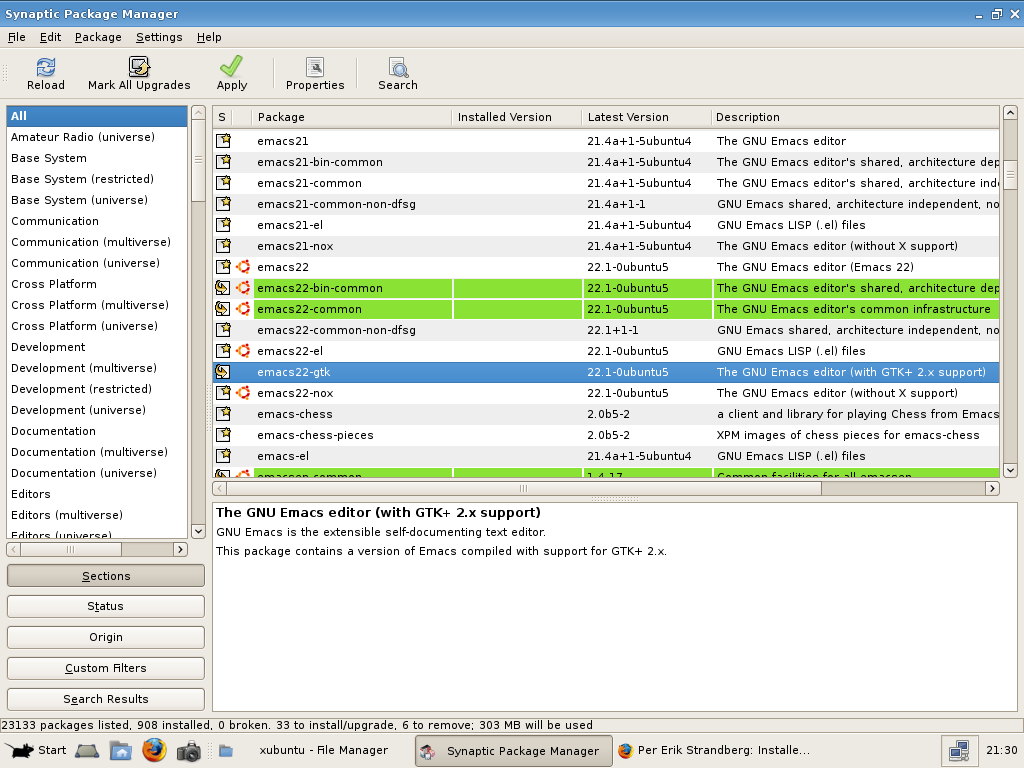Click sections list horizontal scrollbar thumb
Screen dimensions: 1024x768
click(x=71, y=549)
